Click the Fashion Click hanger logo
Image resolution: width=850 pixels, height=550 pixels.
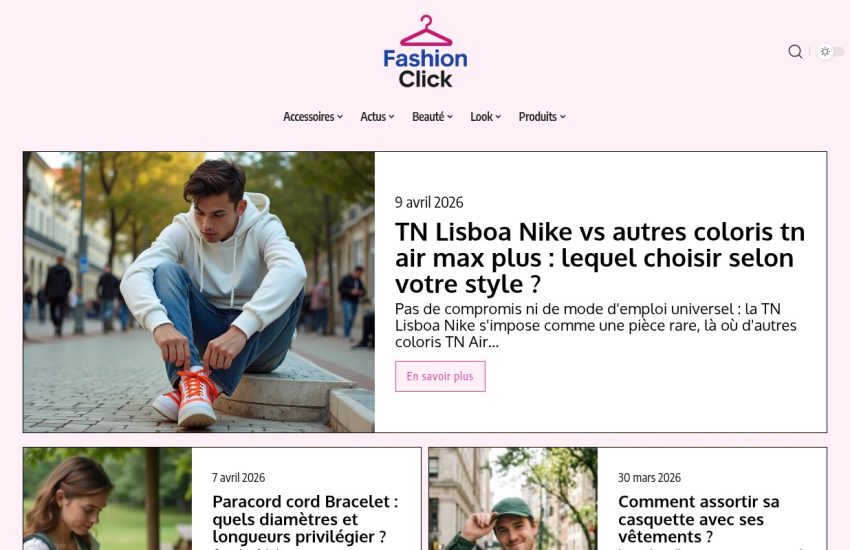click(x=426, y=51)
